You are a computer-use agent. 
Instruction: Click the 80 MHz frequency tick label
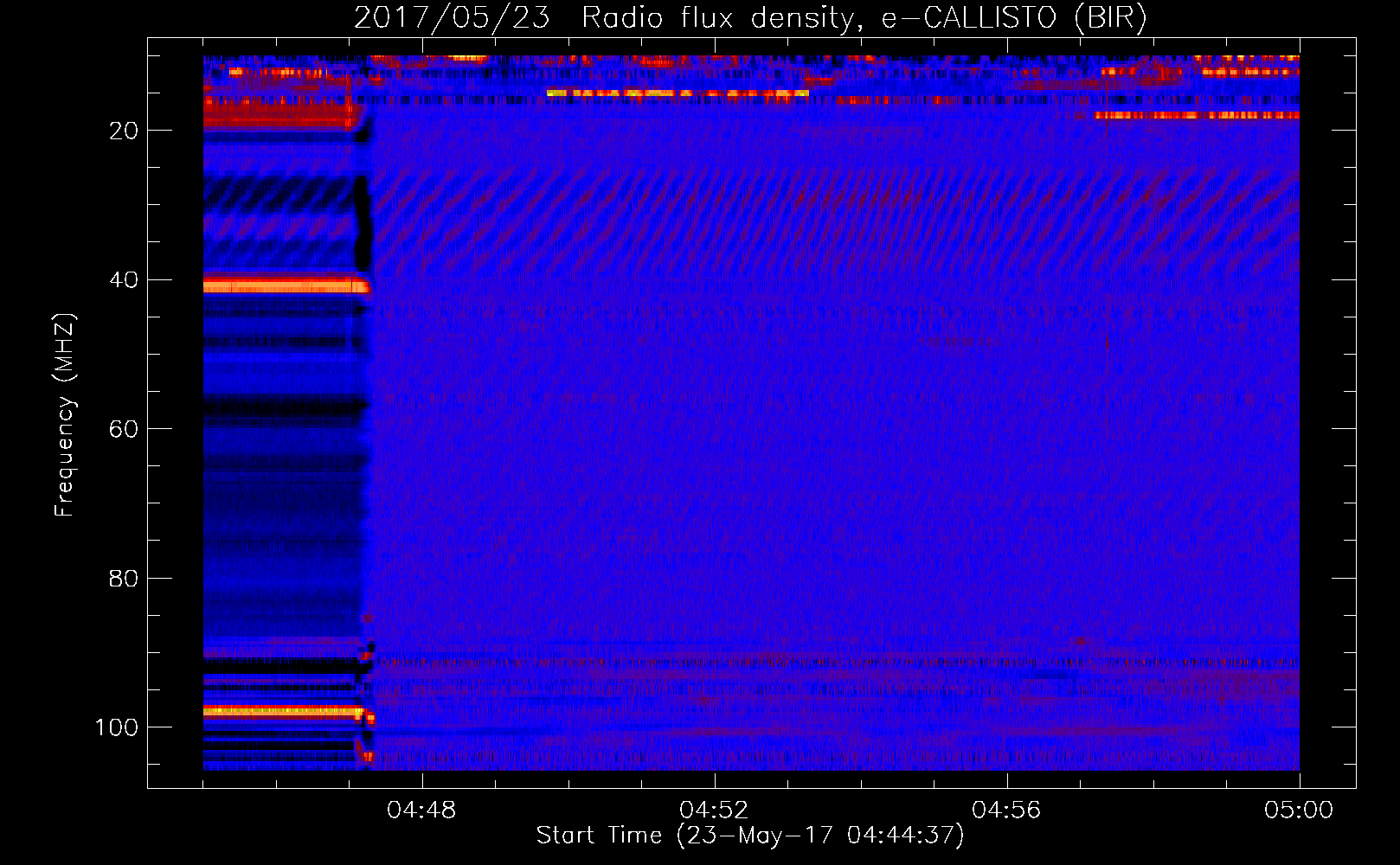tap(124, 579)
